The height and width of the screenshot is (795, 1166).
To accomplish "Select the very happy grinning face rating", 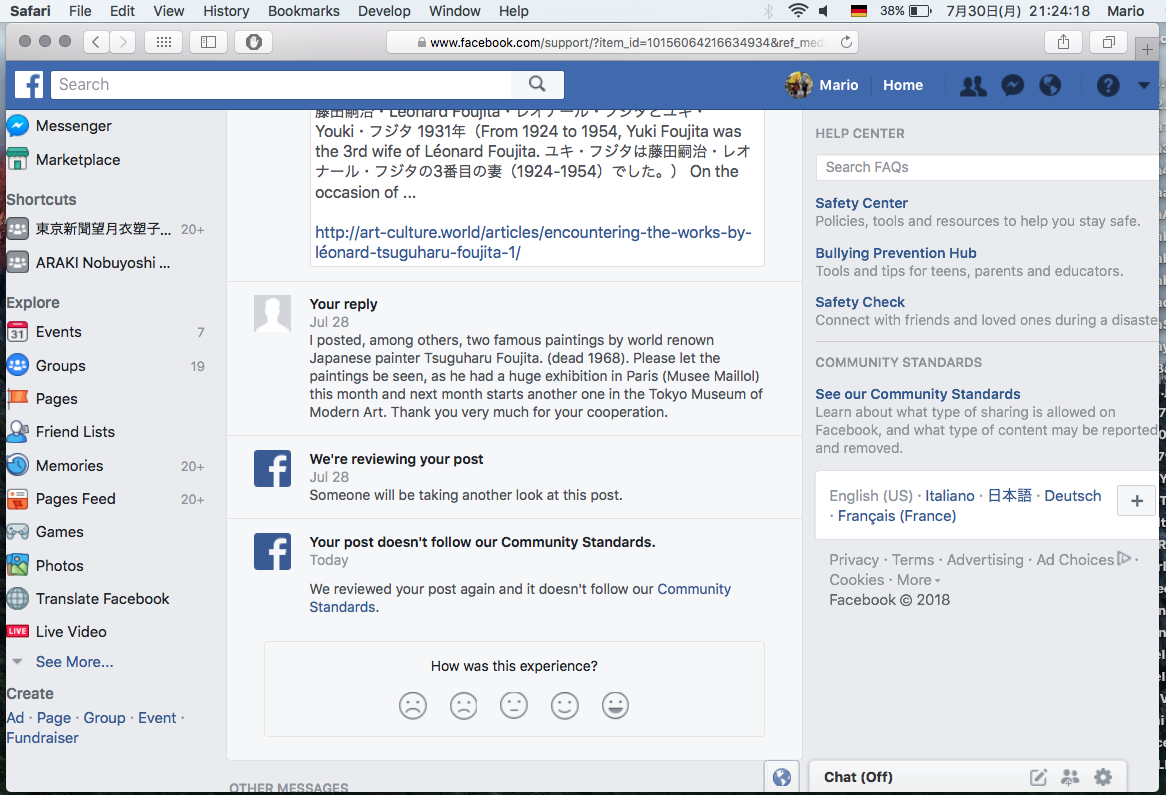I will (x=615, y=705).
